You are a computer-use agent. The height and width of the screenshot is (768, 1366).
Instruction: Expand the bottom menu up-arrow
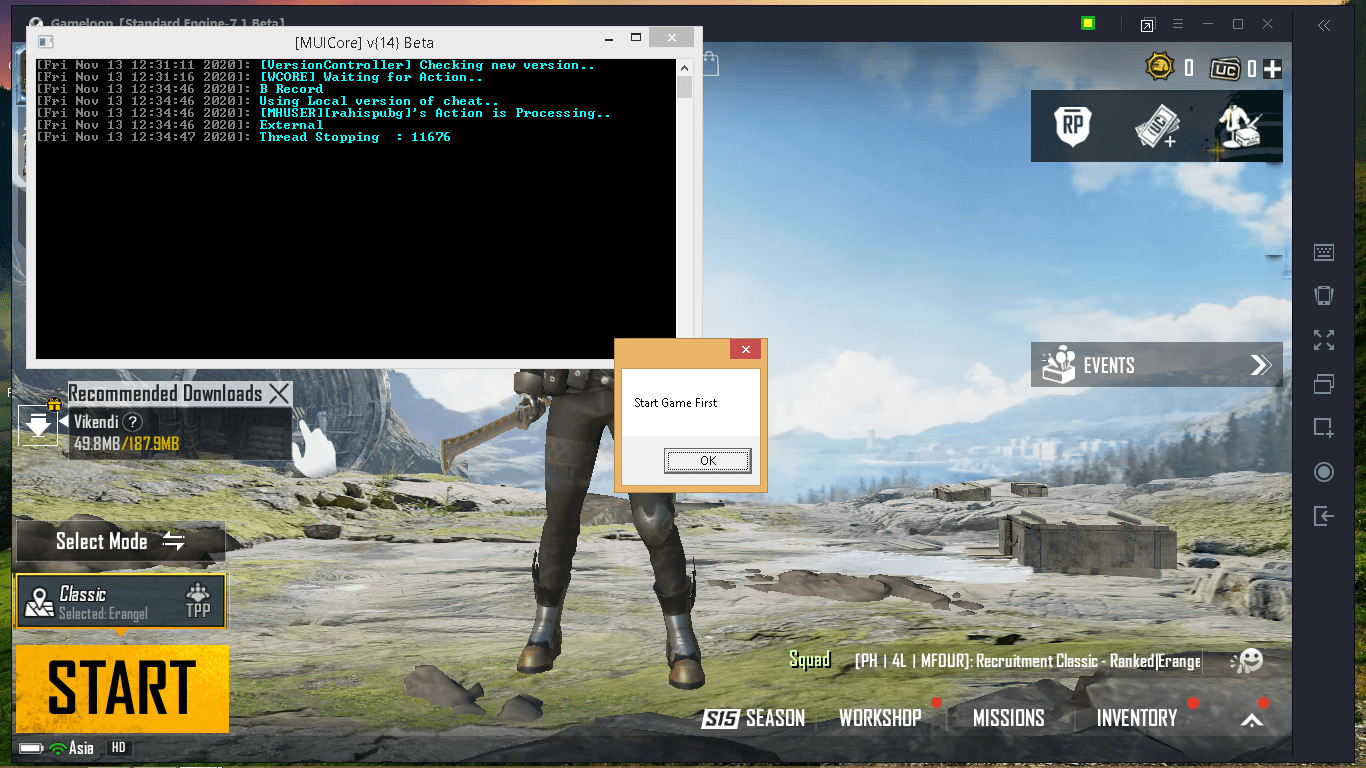point(1253,719)
